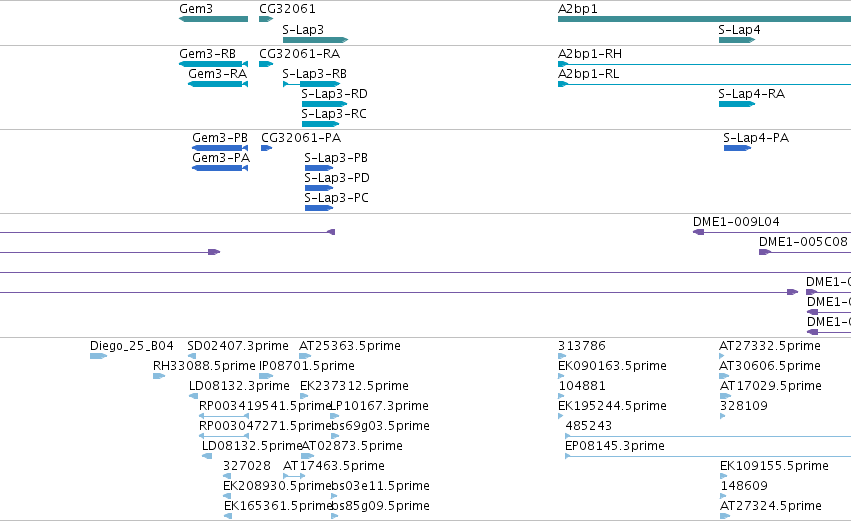
Task: Open polypeptide S-Lap3-PD
Action: click(x=336, y=178)
